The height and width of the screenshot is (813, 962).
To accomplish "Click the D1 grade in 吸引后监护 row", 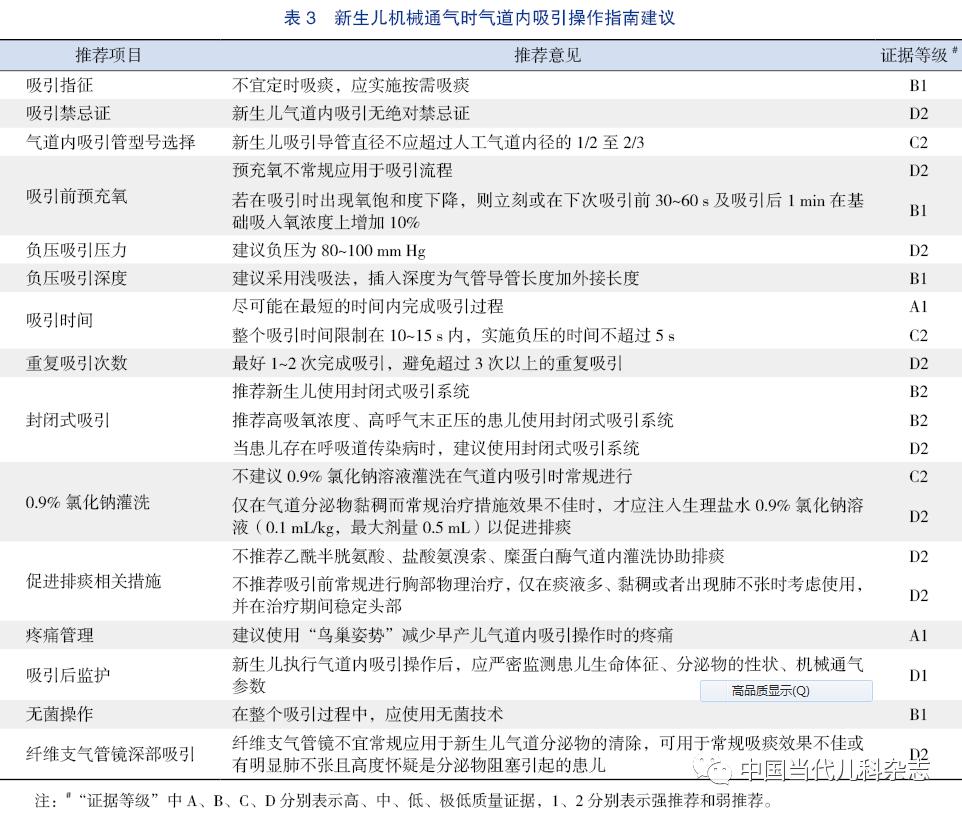I will click(x=918, y=676).
